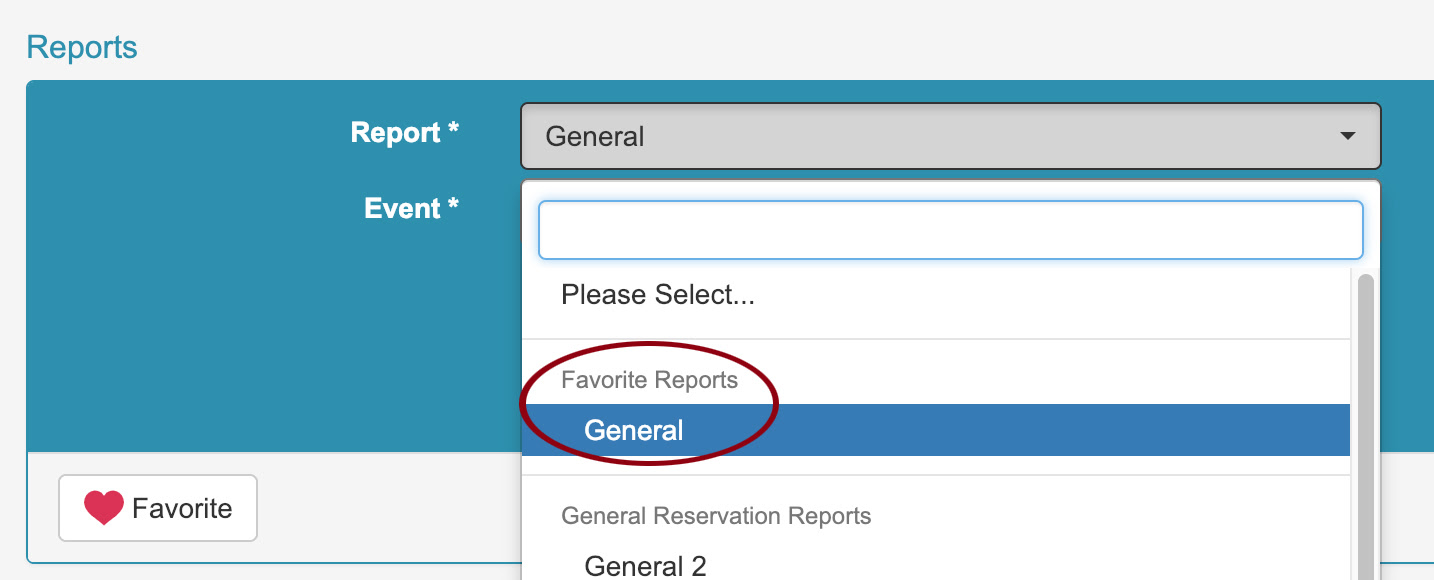
Task: Click the Favorite Reports group header
Action: tap(649, 380)
